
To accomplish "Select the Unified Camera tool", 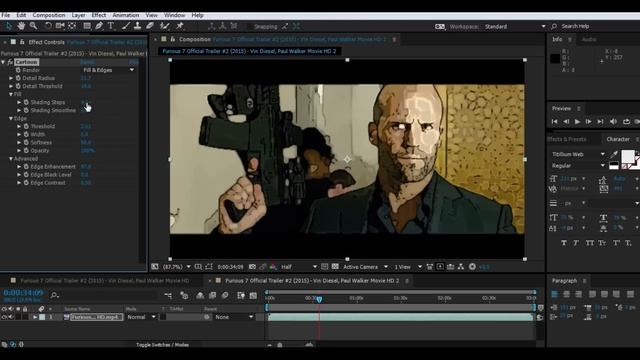I will tap(60, 26).
